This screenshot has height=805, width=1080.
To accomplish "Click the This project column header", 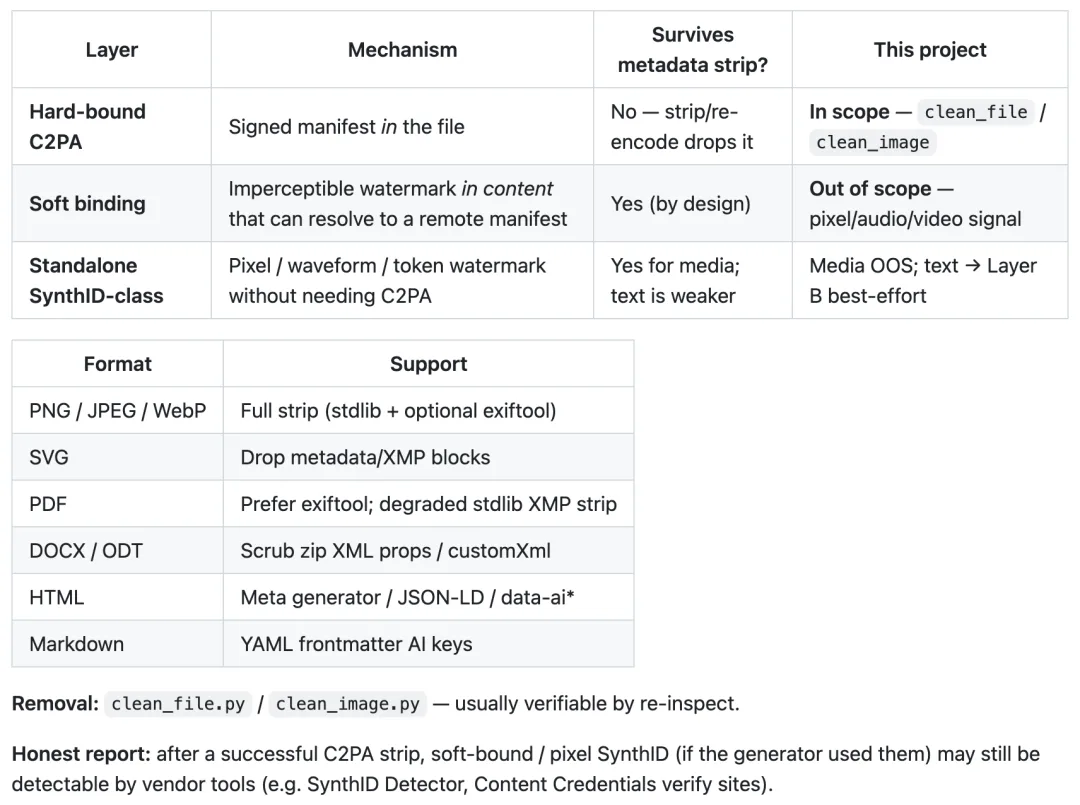I will click(x=930, y=50).
